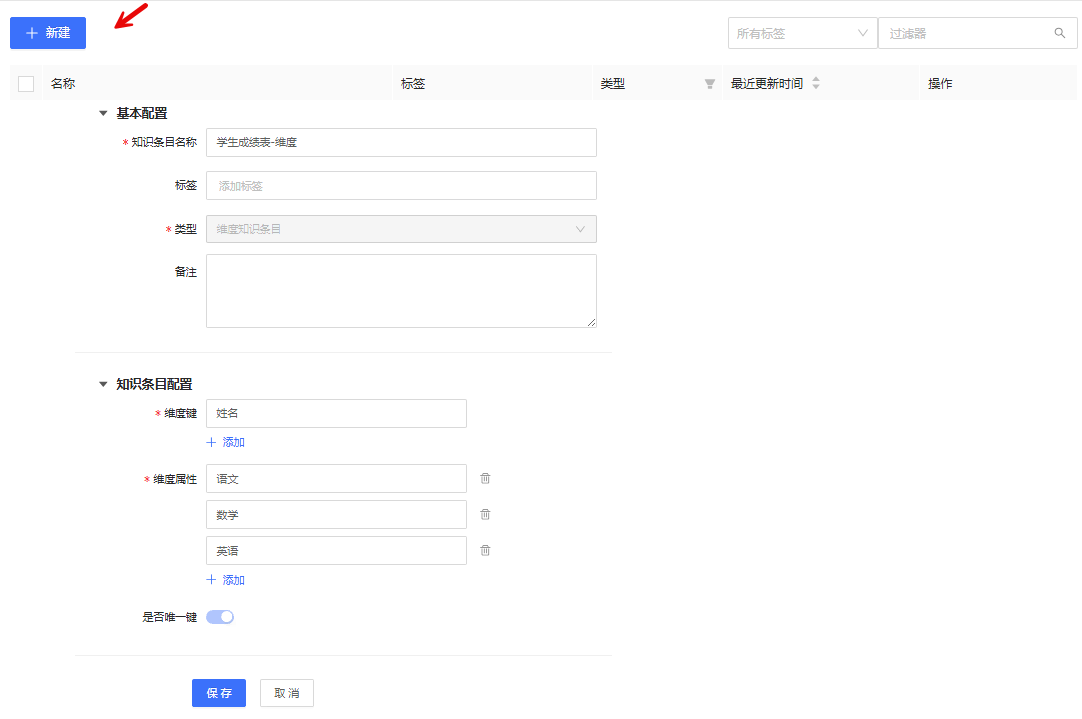Click the 添加标签 tag input field
Viewport: 1082px width, 719px height.
tap(401, 185)
